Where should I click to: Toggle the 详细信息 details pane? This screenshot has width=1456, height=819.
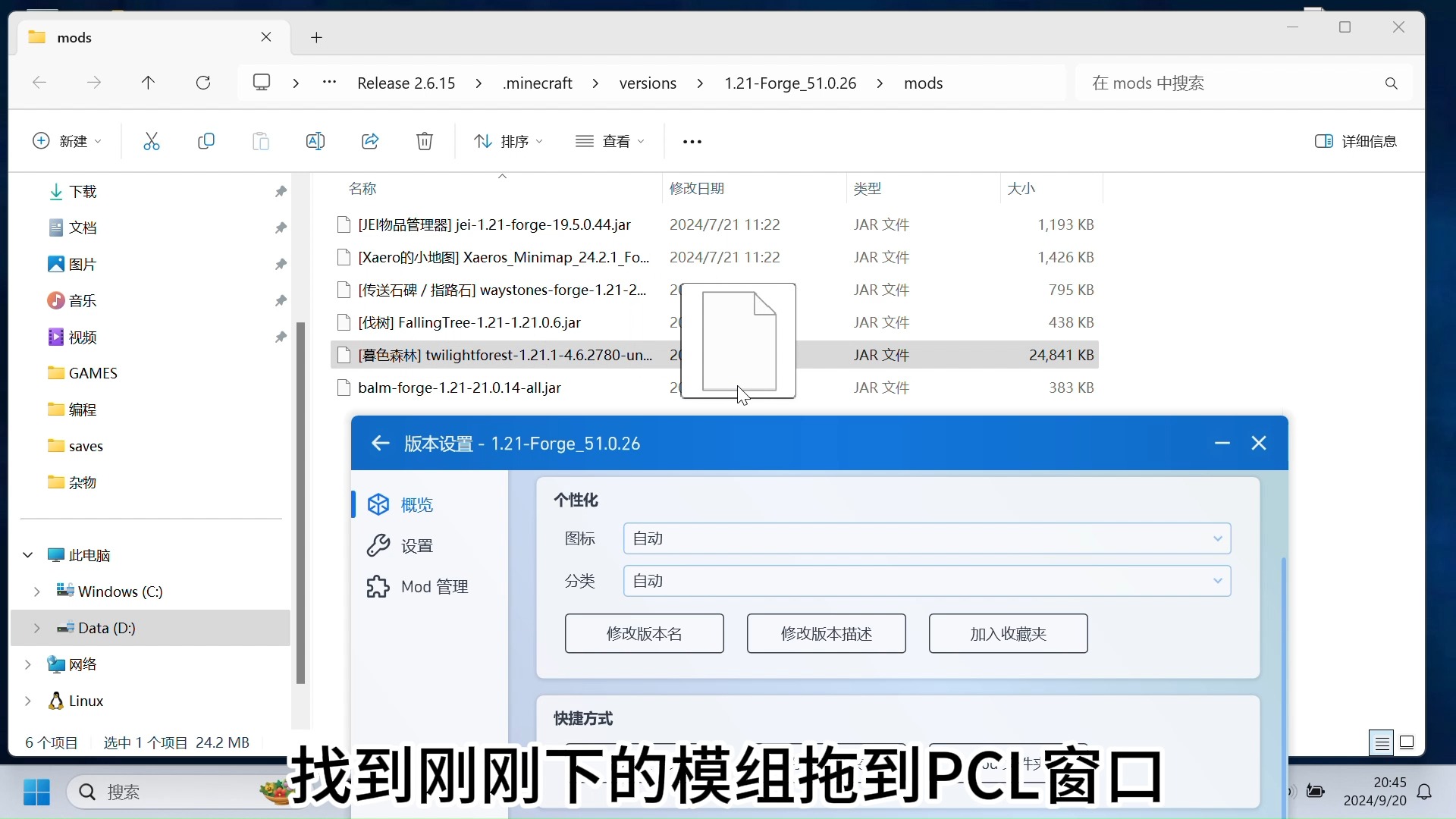pyautogui.click(x=1356, y=141)
